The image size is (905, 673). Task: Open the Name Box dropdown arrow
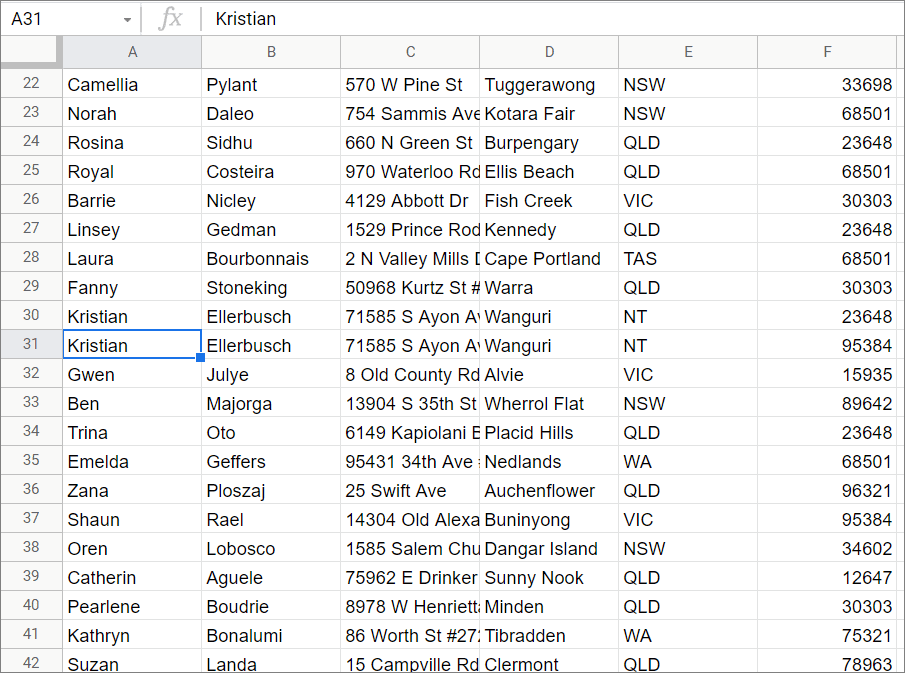pos(126,18)
